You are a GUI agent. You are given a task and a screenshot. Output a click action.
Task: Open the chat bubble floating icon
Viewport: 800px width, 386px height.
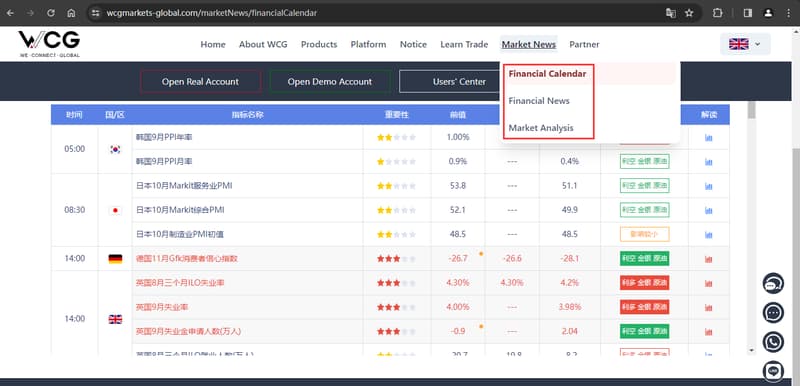pos(773,313)
